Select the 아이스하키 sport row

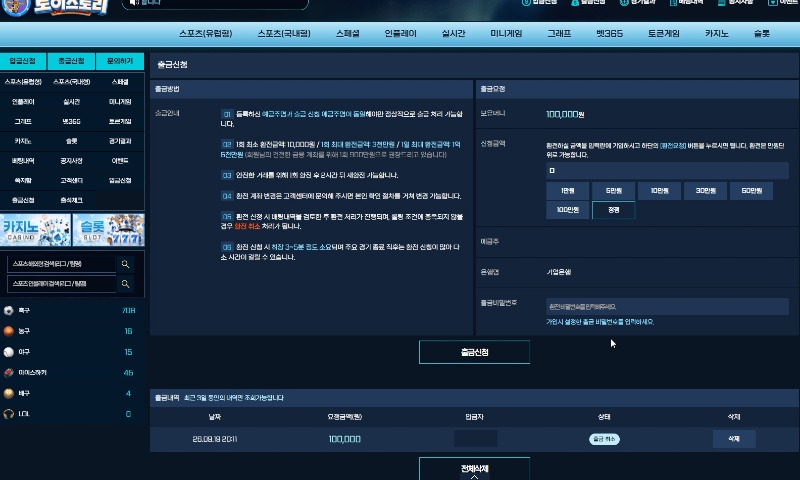point(72,373)
